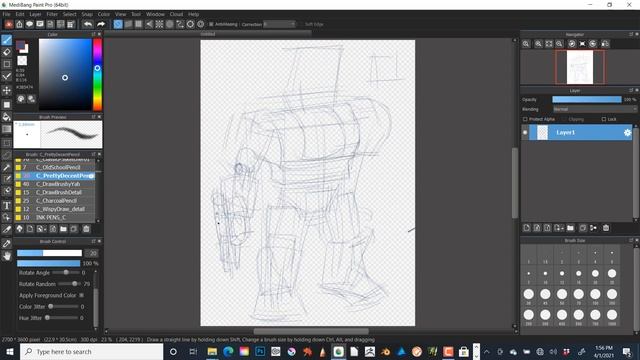Select the C_CharcoalPencil brush
Image resolution: width=640 pixels, height=360 pixels.
[55, 200]
